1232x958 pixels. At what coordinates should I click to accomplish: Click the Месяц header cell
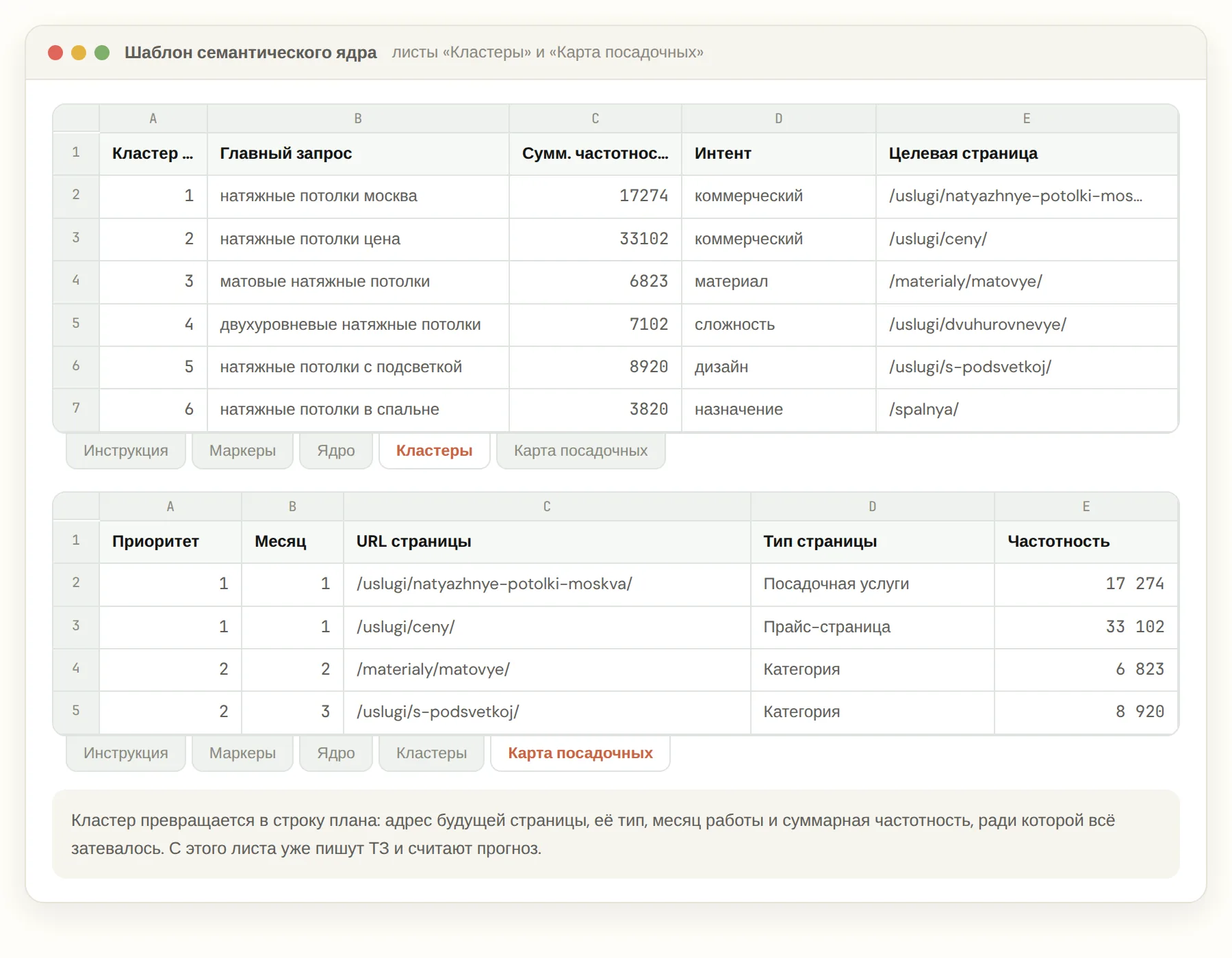(292, 542)
